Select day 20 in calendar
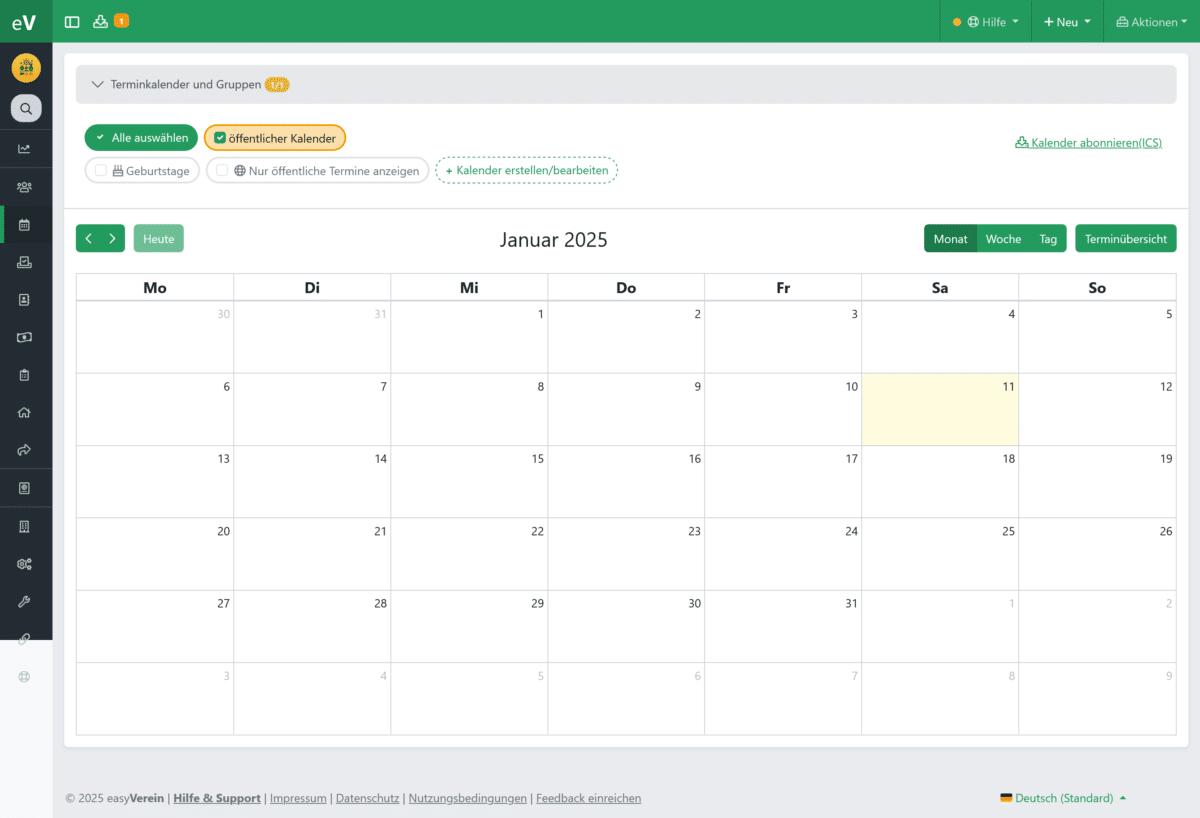The image size is (1200, 818). coord(155,554)
